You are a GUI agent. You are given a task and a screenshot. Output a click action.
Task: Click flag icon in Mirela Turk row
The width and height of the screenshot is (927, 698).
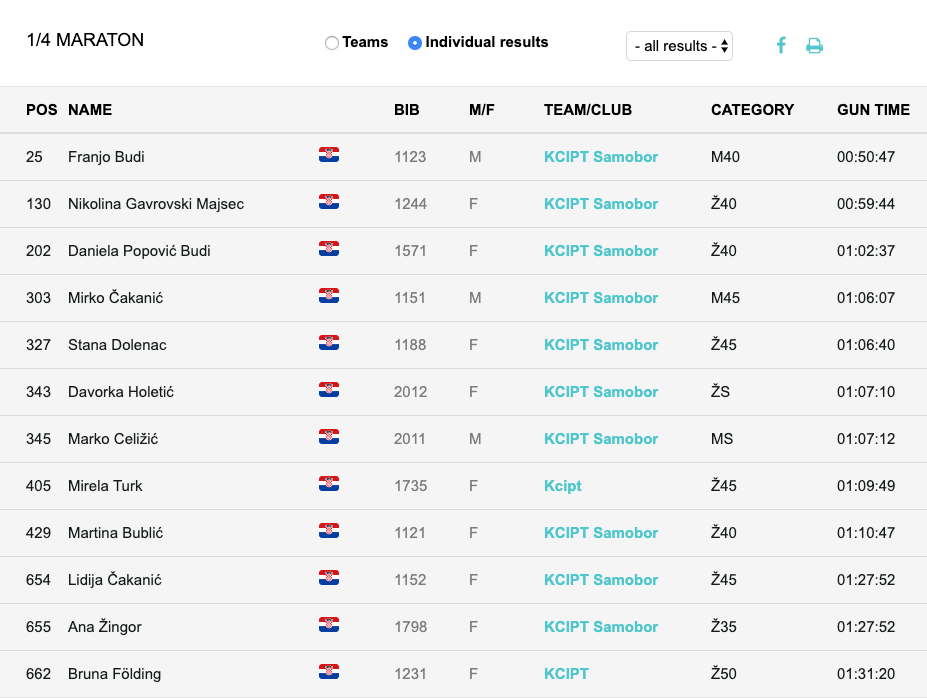[x=329, y=484]
